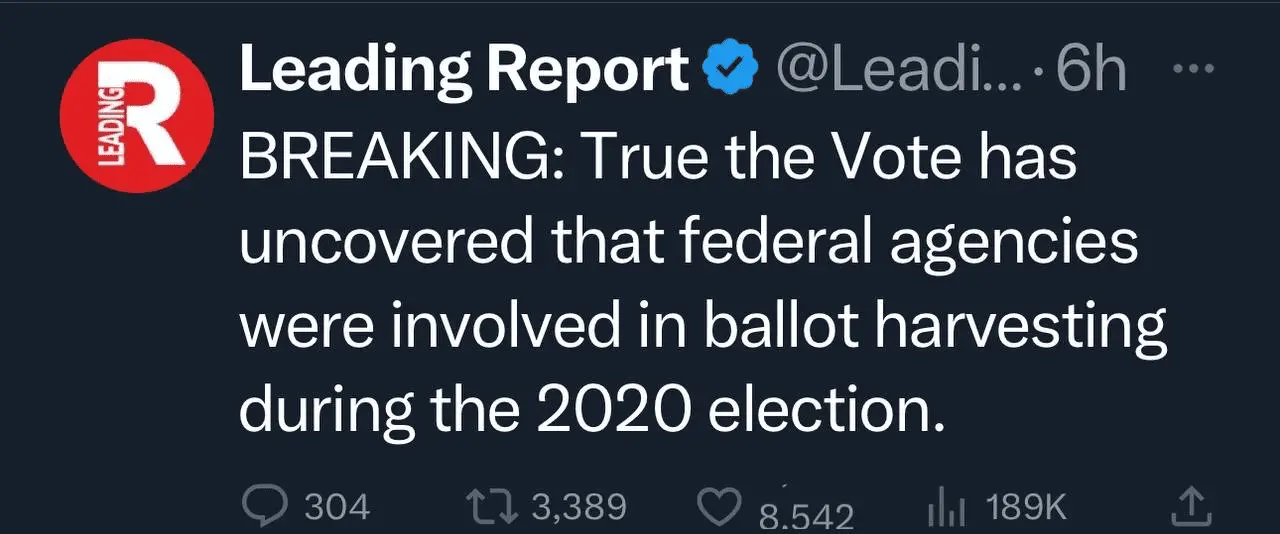Open view analytics bar chart icon

[x=941, y=509]
